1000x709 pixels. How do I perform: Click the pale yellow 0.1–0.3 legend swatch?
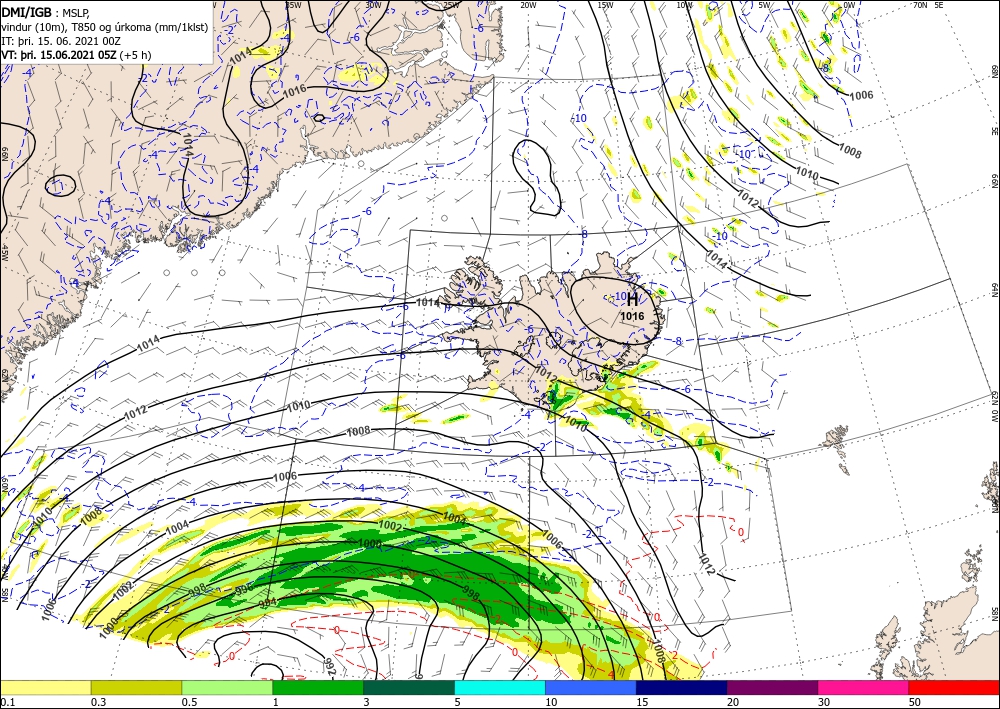pos(45,687)
